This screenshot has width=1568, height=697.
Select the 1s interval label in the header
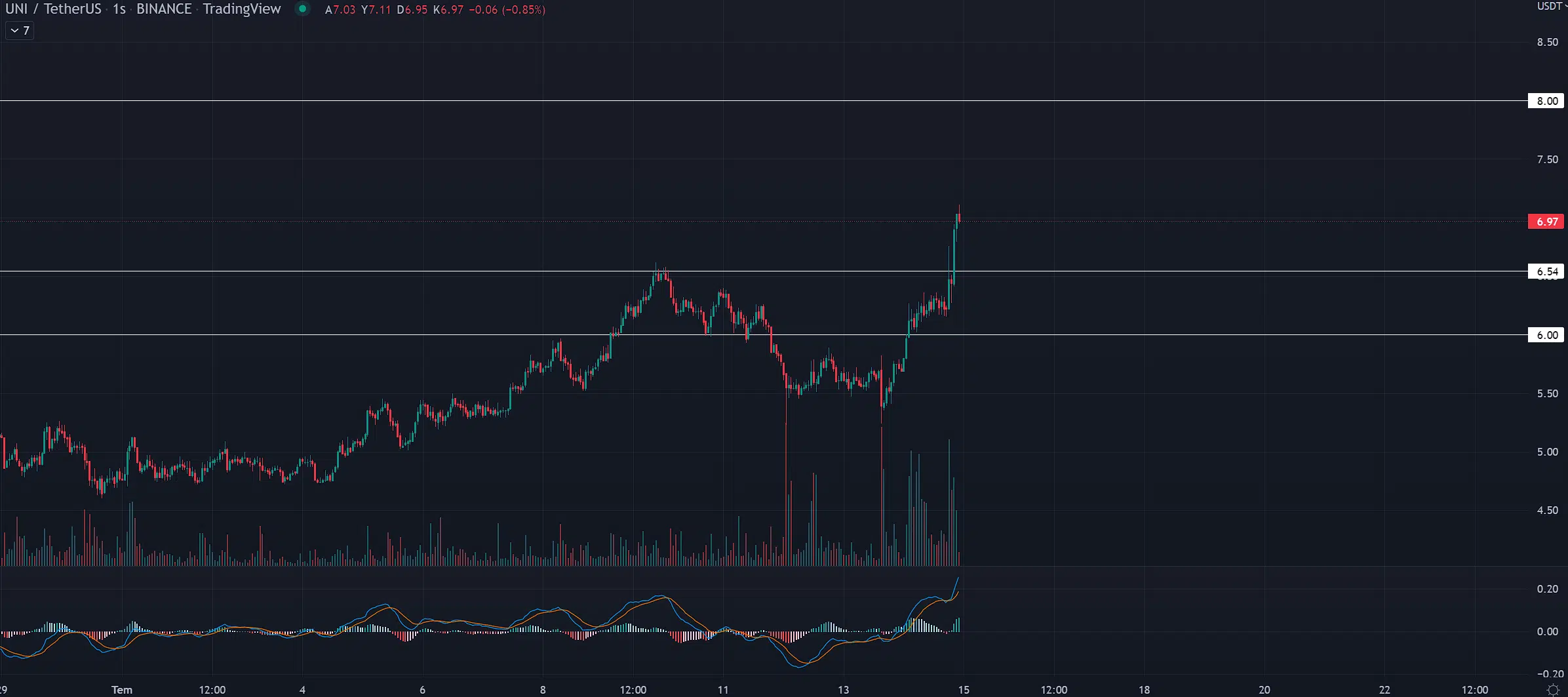click(x=119, y=9)
